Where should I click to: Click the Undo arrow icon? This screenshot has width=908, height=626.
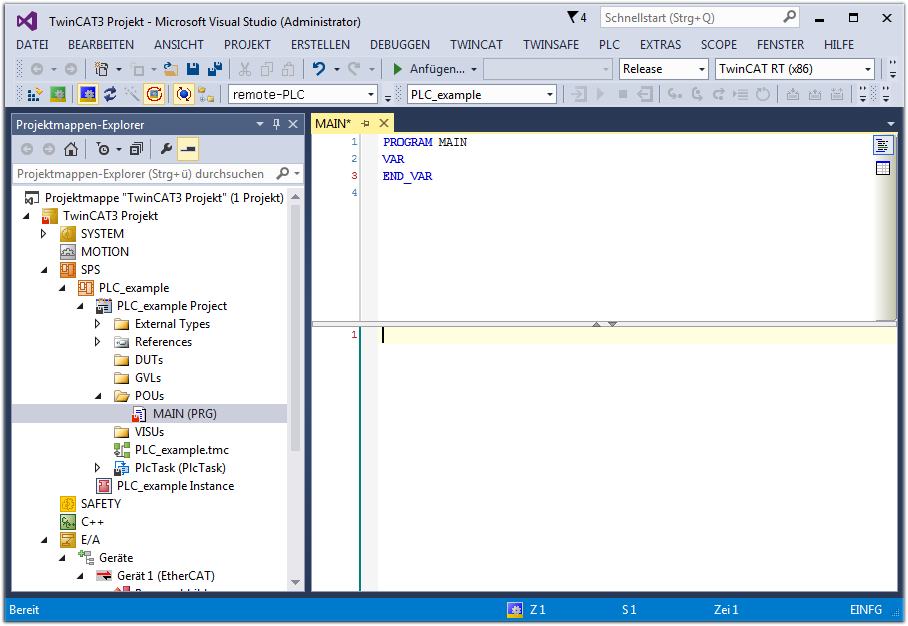(x=319, y=69)
